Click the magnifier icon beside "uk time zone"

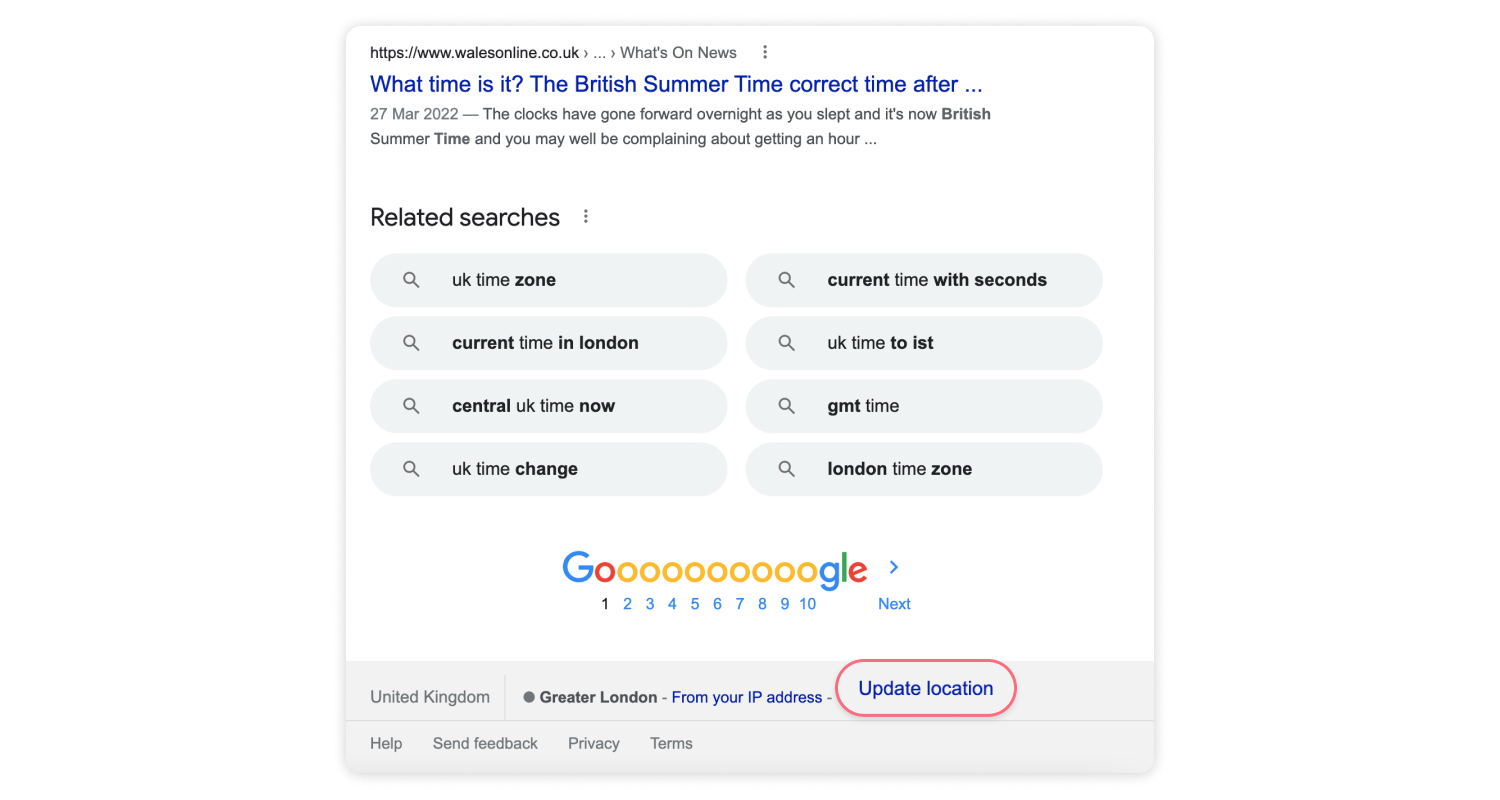(411, 280)
